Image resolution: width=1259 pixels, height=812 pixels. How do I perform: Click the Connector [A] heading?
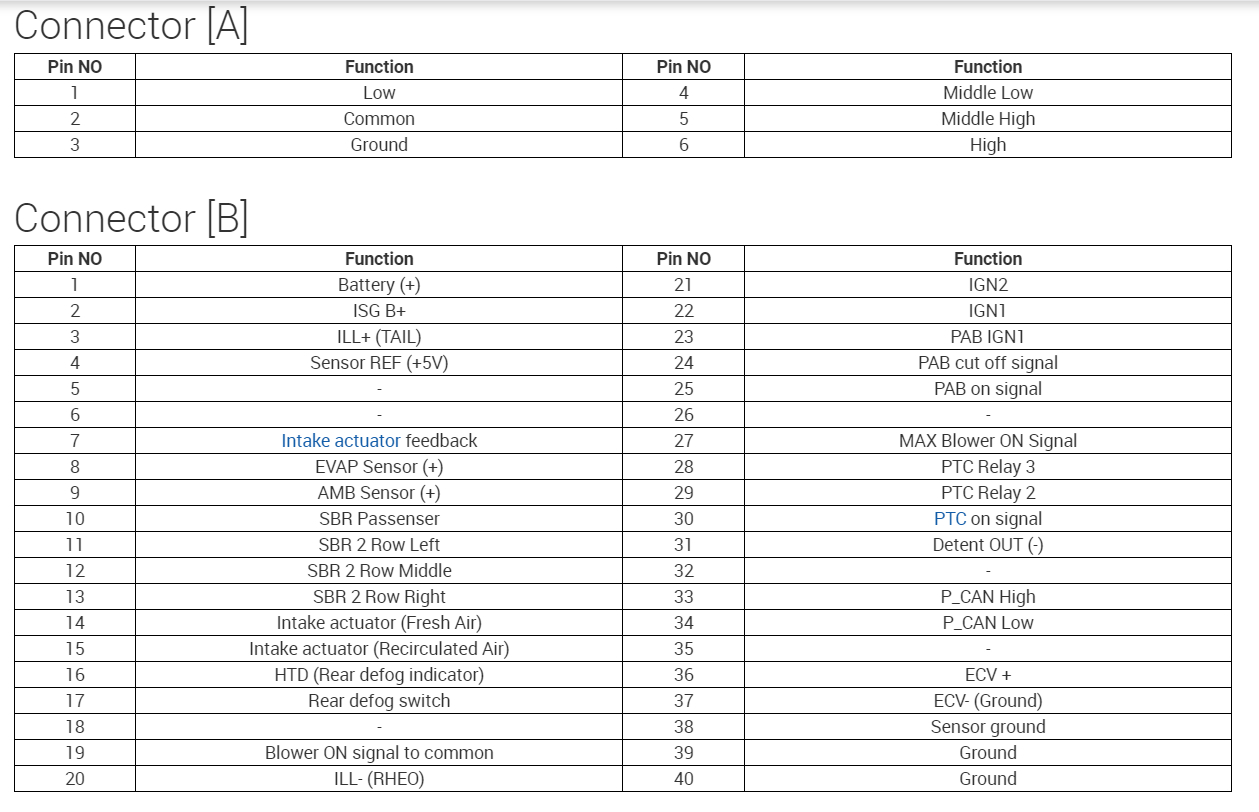[131, 26]
